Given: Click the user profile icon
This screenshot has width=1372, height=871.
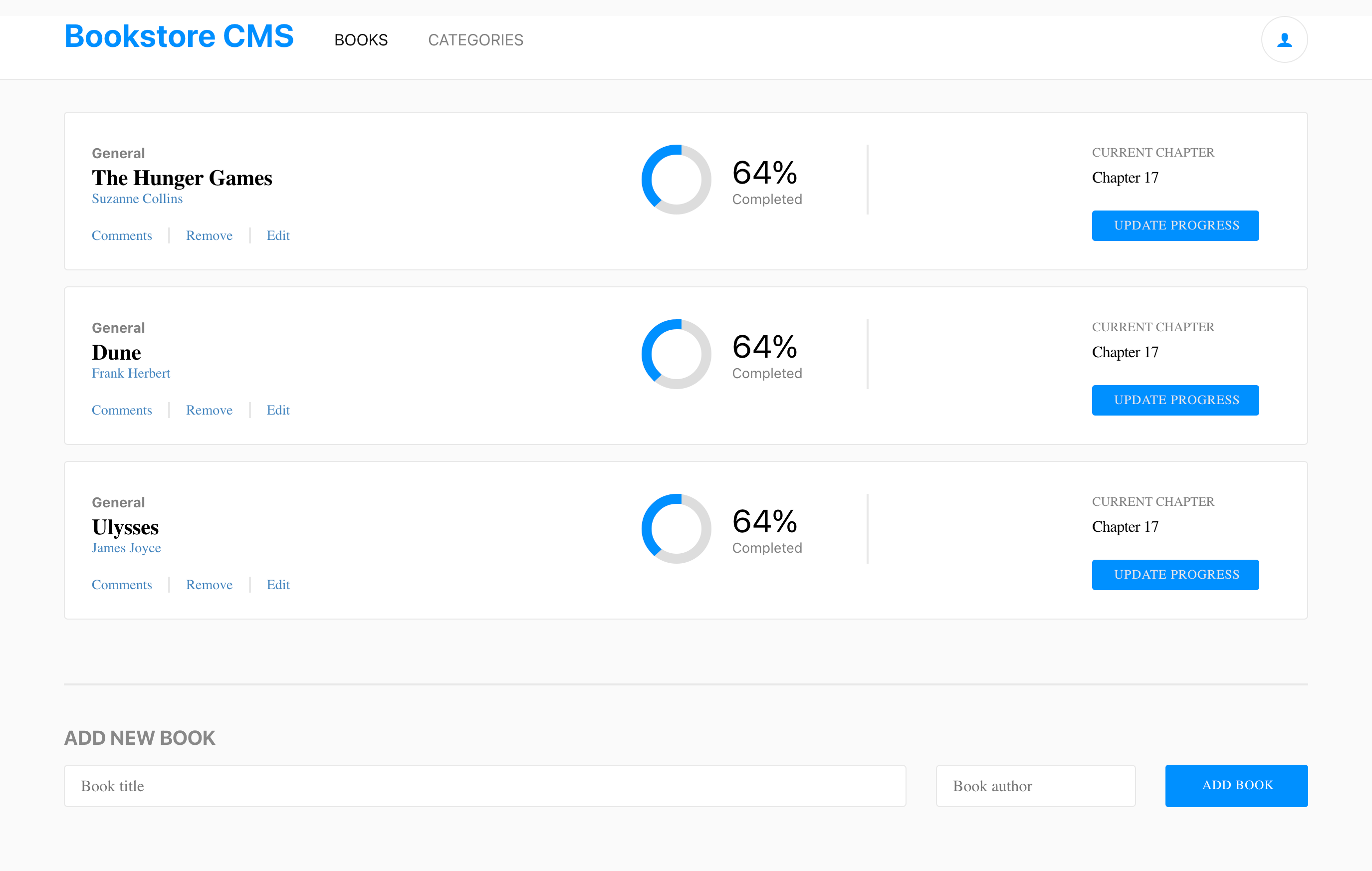Looking at the screenshot, I should point(1284,40).
